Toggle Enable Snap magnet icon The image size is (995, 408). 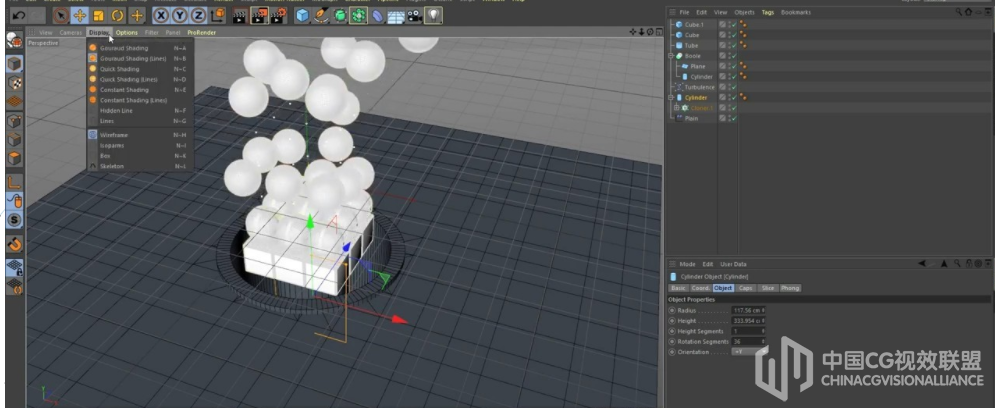[x=14, y=244]
